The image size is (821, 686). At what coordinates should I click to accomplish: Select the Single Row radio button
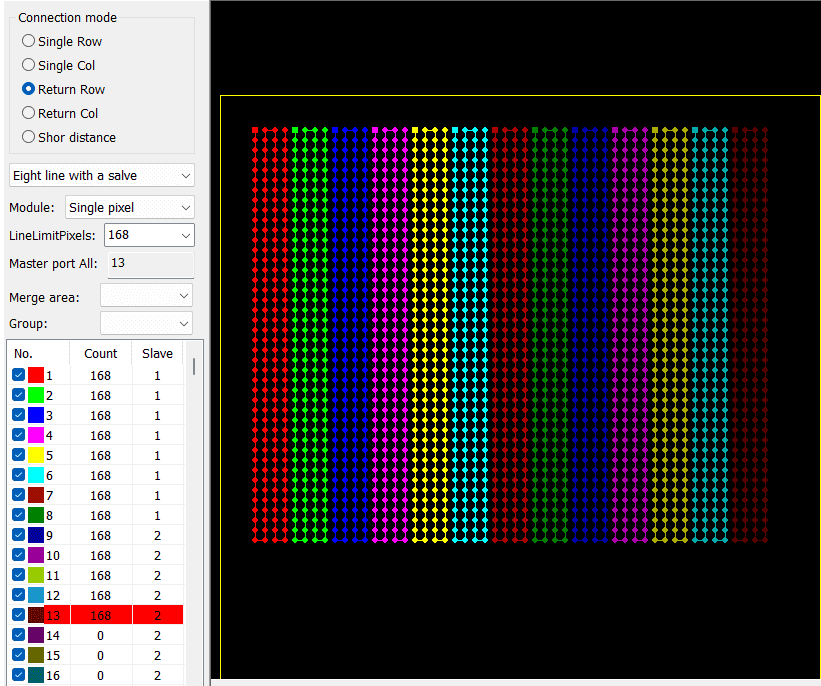[x=29, y=41]
